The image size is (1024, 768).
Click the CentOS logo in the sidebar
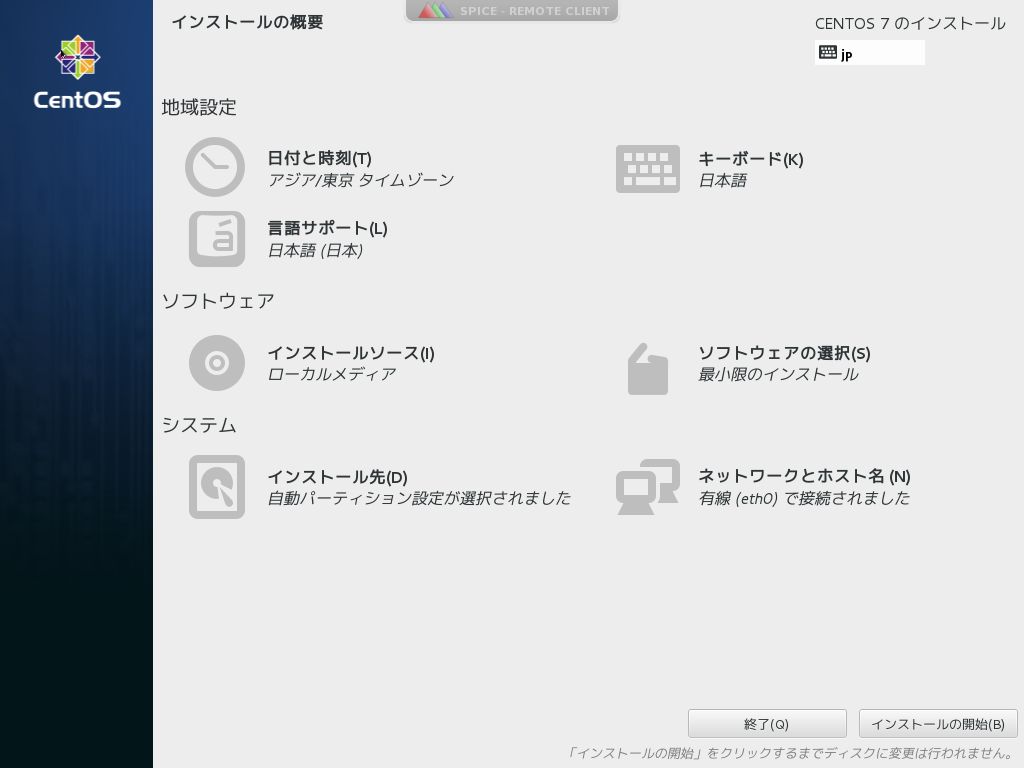[x=77, y=68]
